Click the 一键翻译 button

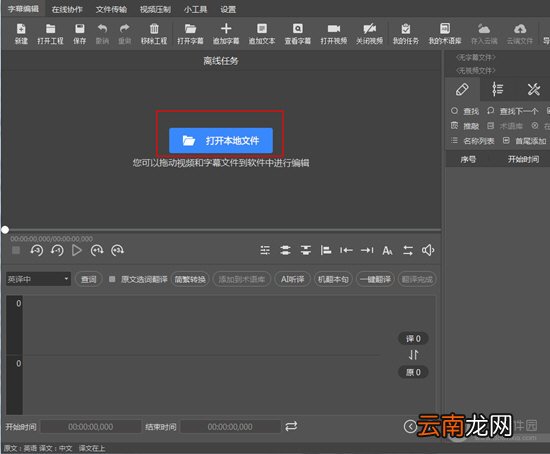(375, 279)
